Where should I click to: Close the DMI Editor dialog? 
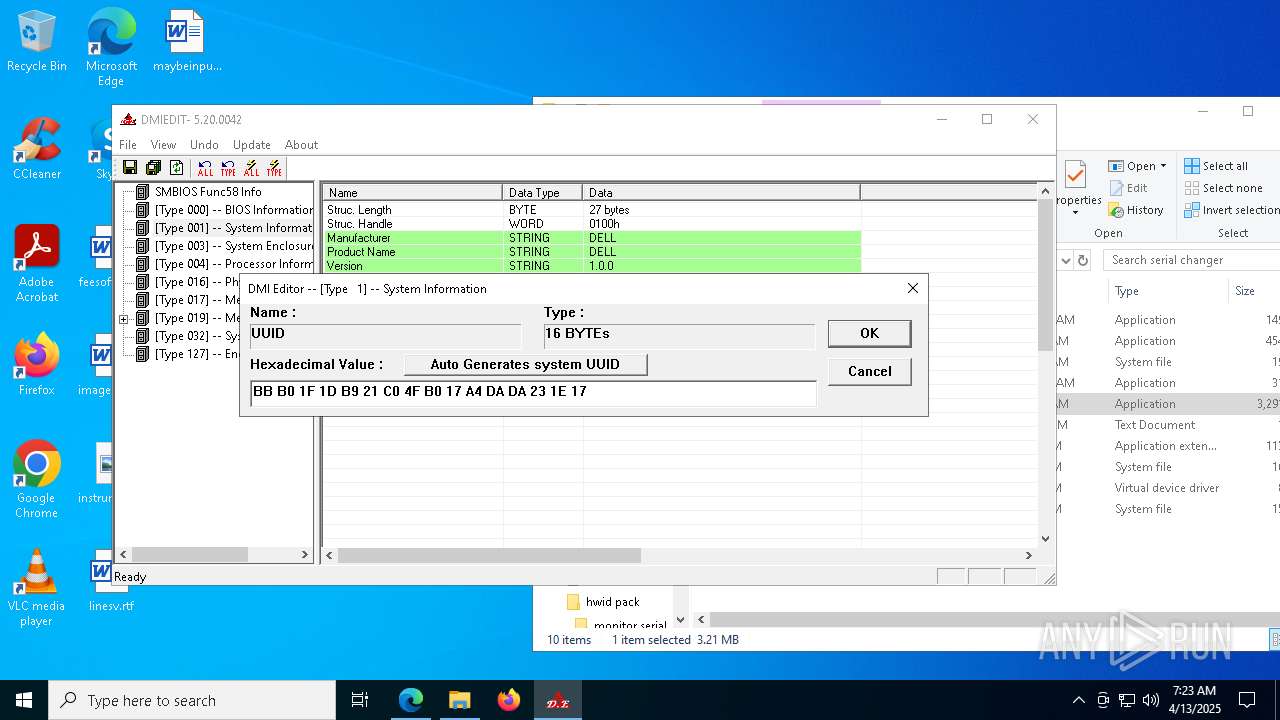pyautogui.click(x=912, y=288)
